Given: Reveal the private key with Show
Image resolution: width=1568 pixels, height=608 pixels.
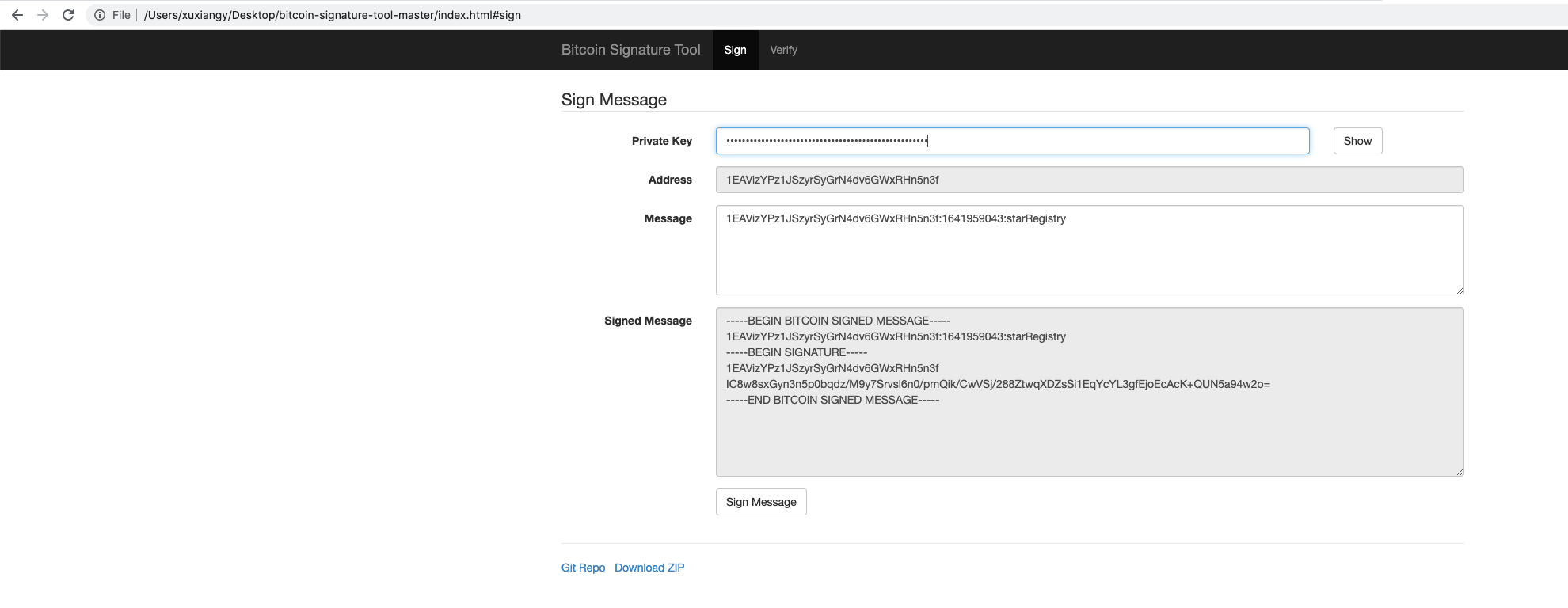Looking at the screenshot, I should pos(1357,141).
